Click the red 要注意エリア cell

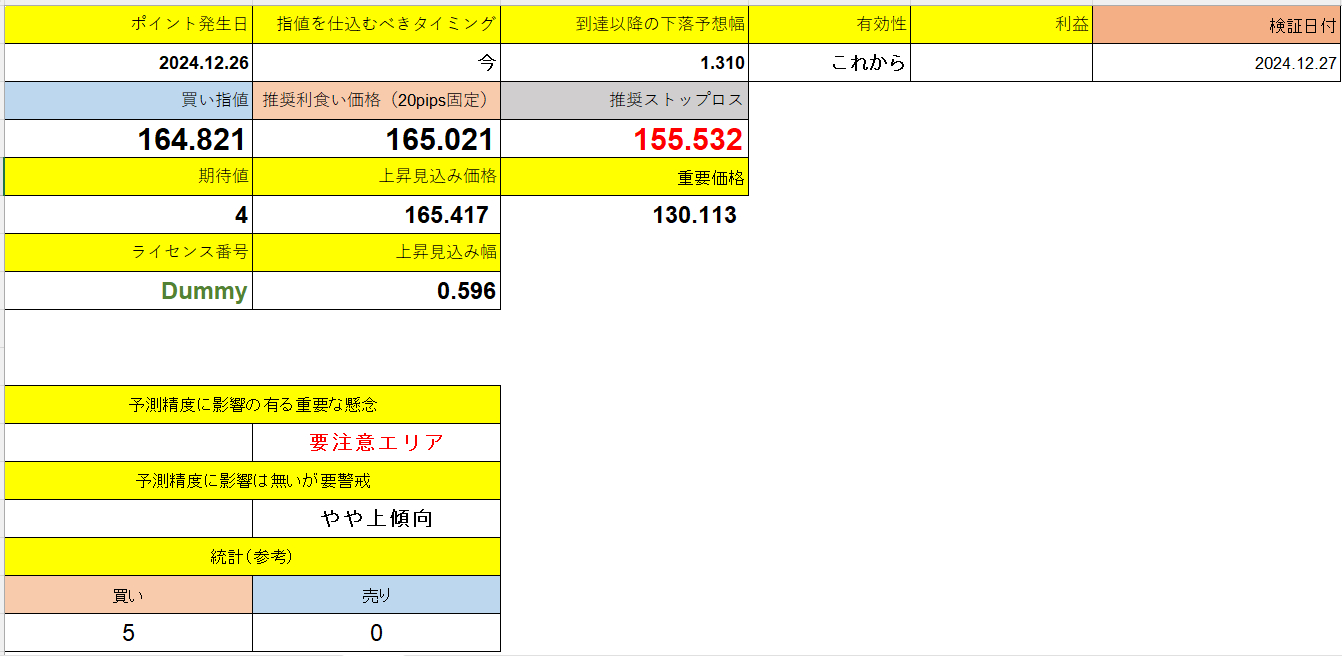377,442
